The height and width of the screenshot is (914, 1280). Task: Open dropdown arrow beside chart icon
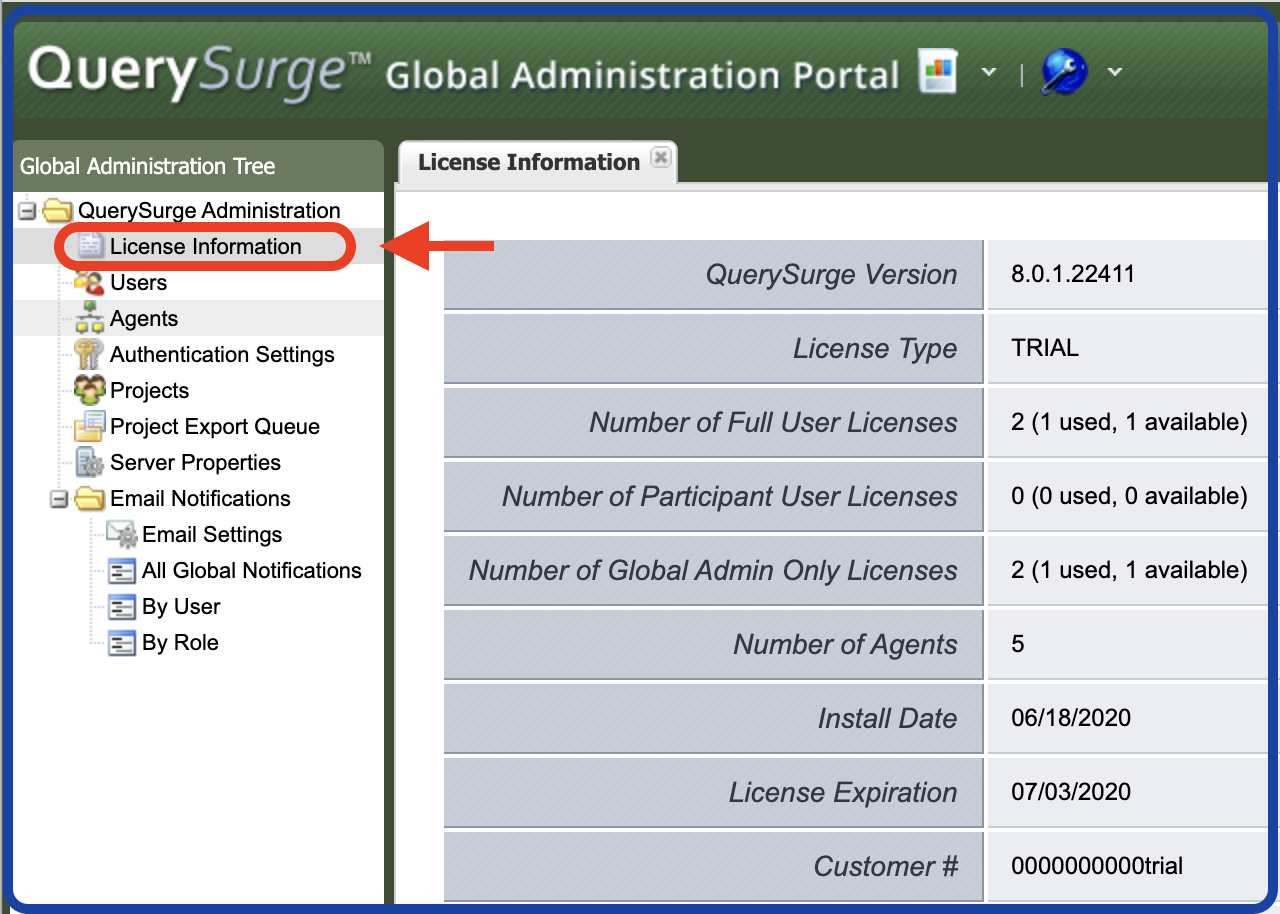pyautogui.click(x=989, y=72)
